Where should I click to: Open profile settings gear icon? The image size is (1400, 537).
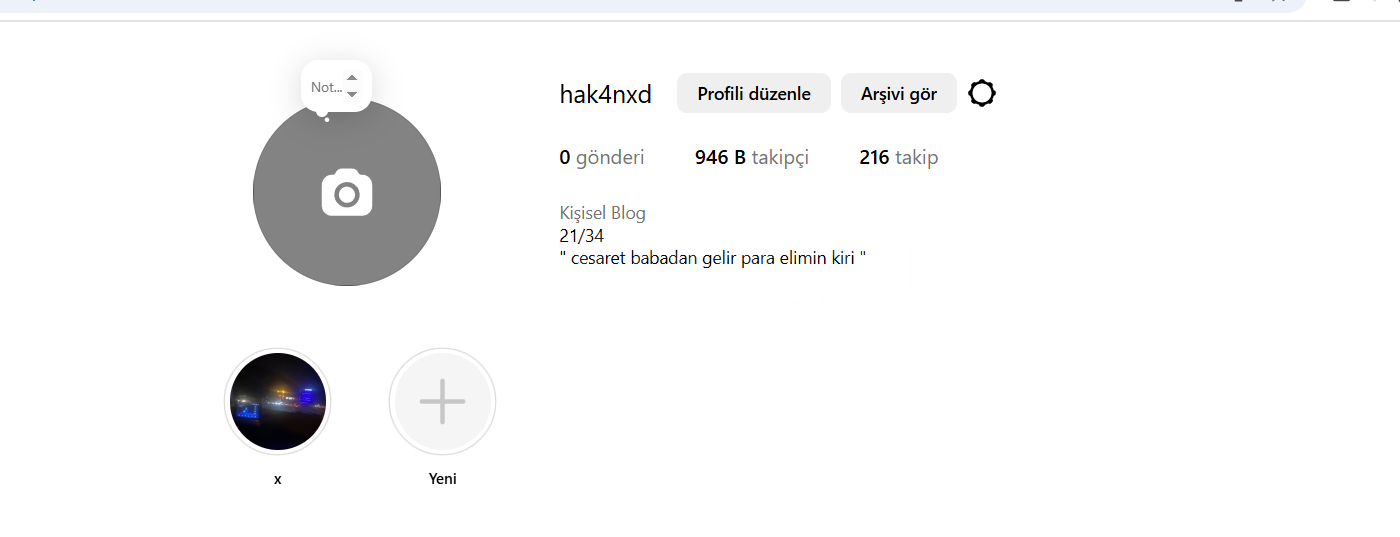point(982,94)
